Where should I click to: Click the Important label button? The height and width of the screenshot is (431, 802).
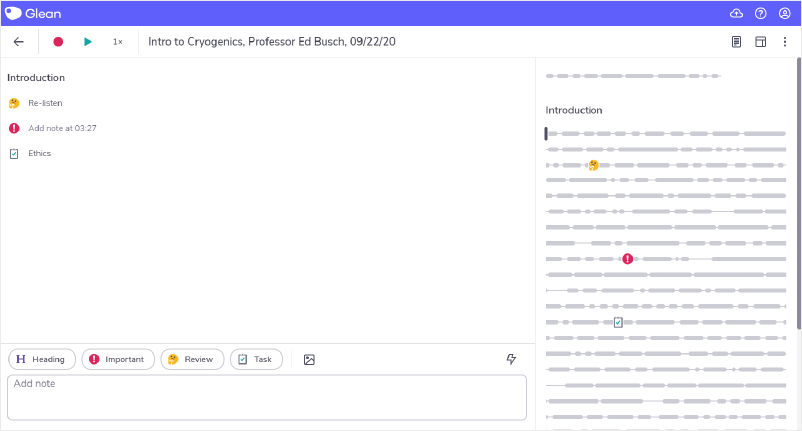(118, 359)
